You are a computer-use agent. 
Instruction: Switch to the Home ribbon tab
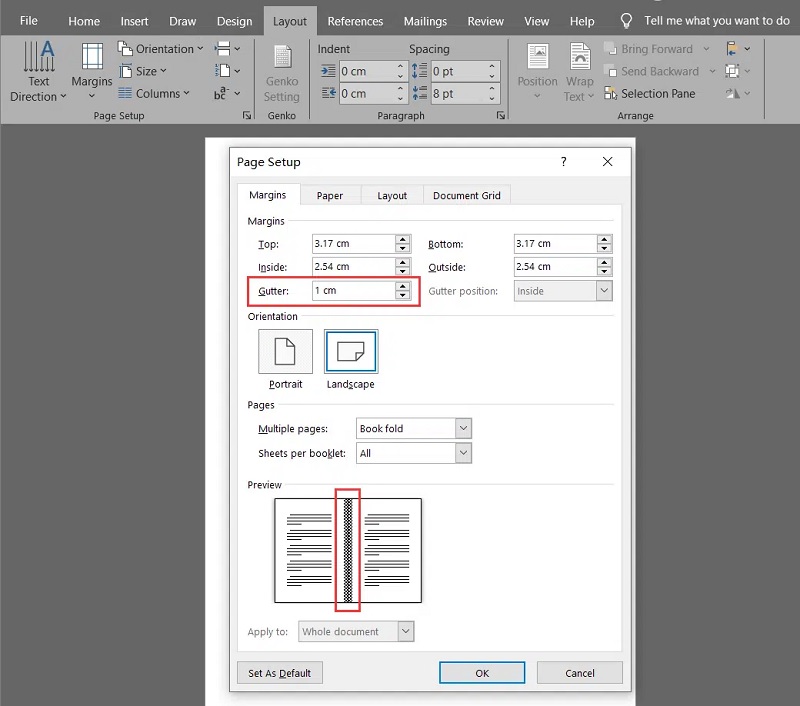coord(84,21)
